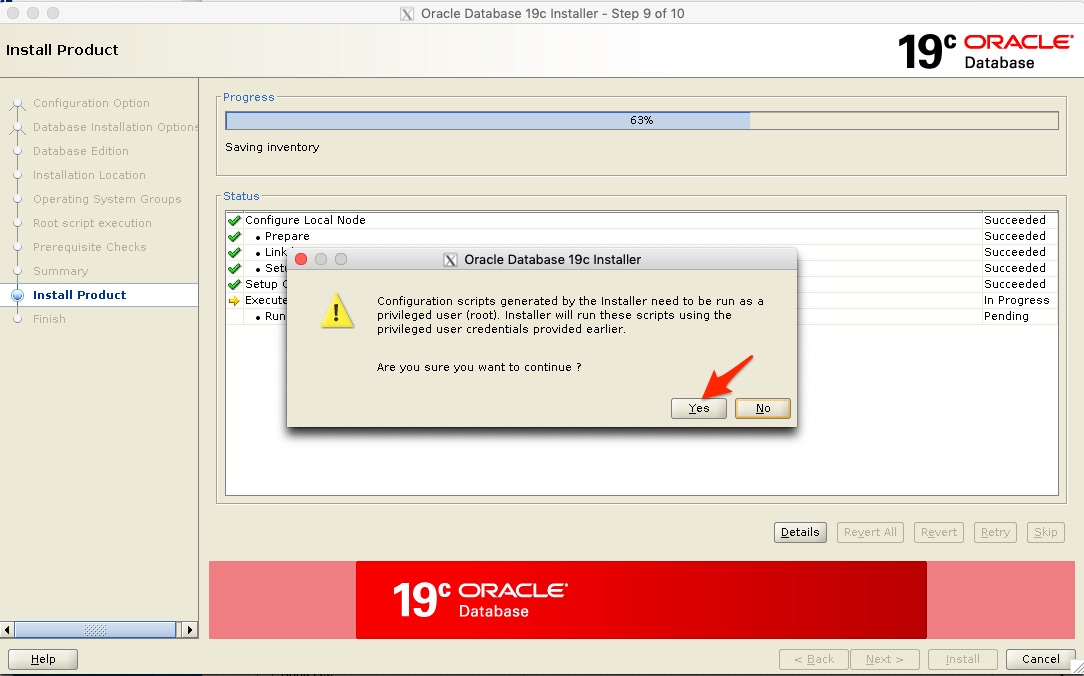Open installer Help
Viewport: 1084px width, 676px height.
(43, 659)
